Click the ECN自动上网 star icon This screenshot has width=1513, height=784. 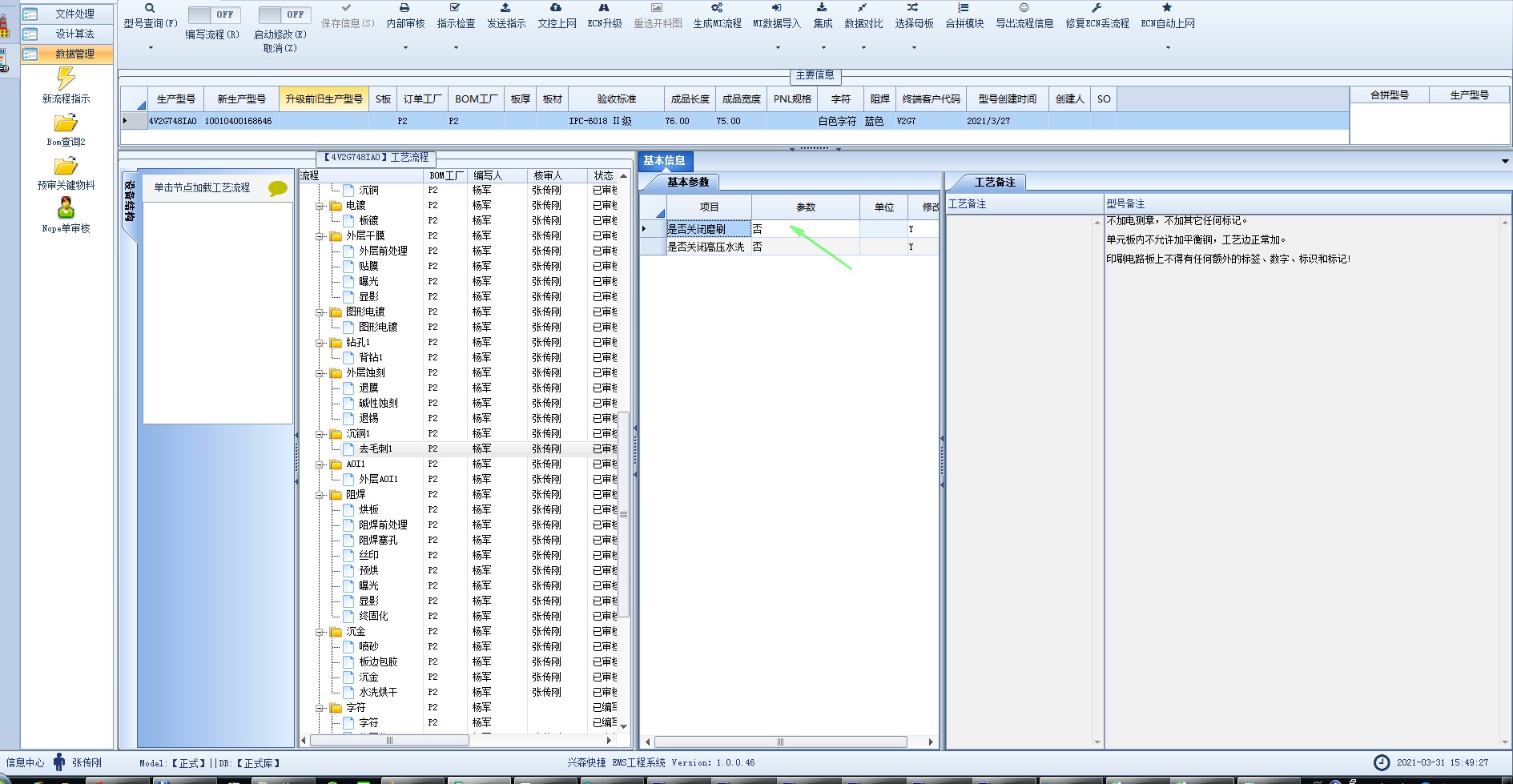click(1167, 8)
